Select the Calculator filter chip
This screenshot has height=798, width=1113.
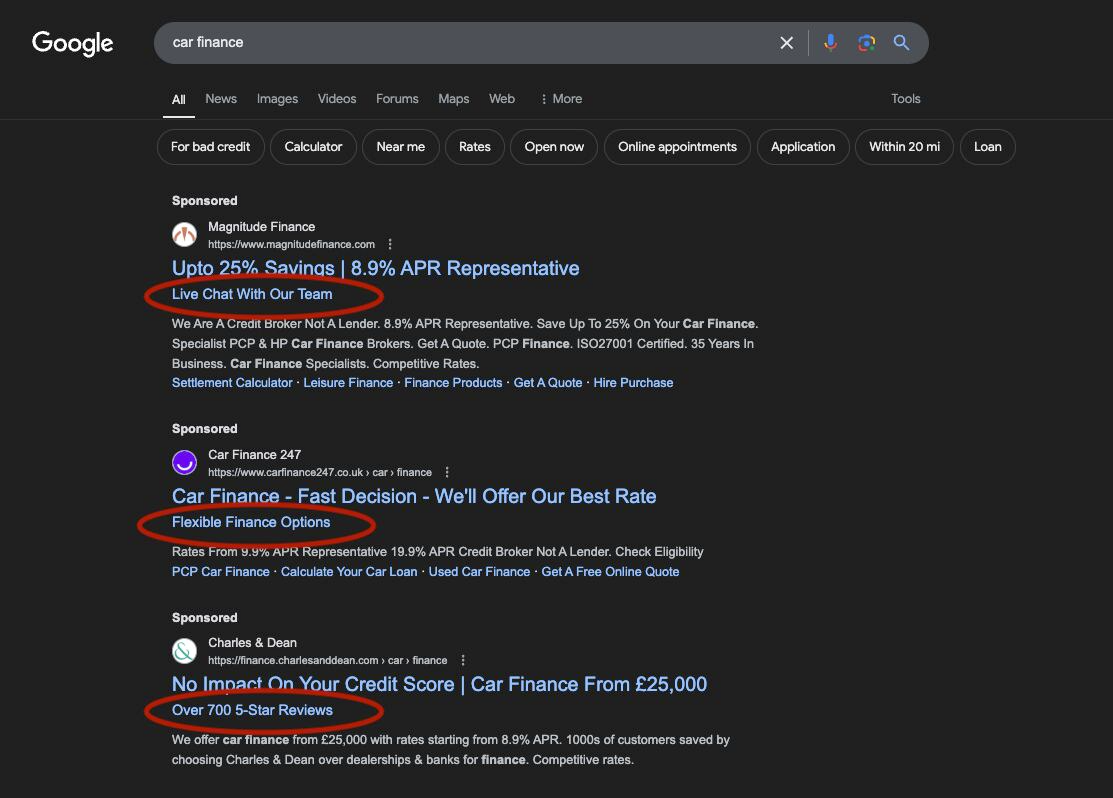[x=313, y=147]
